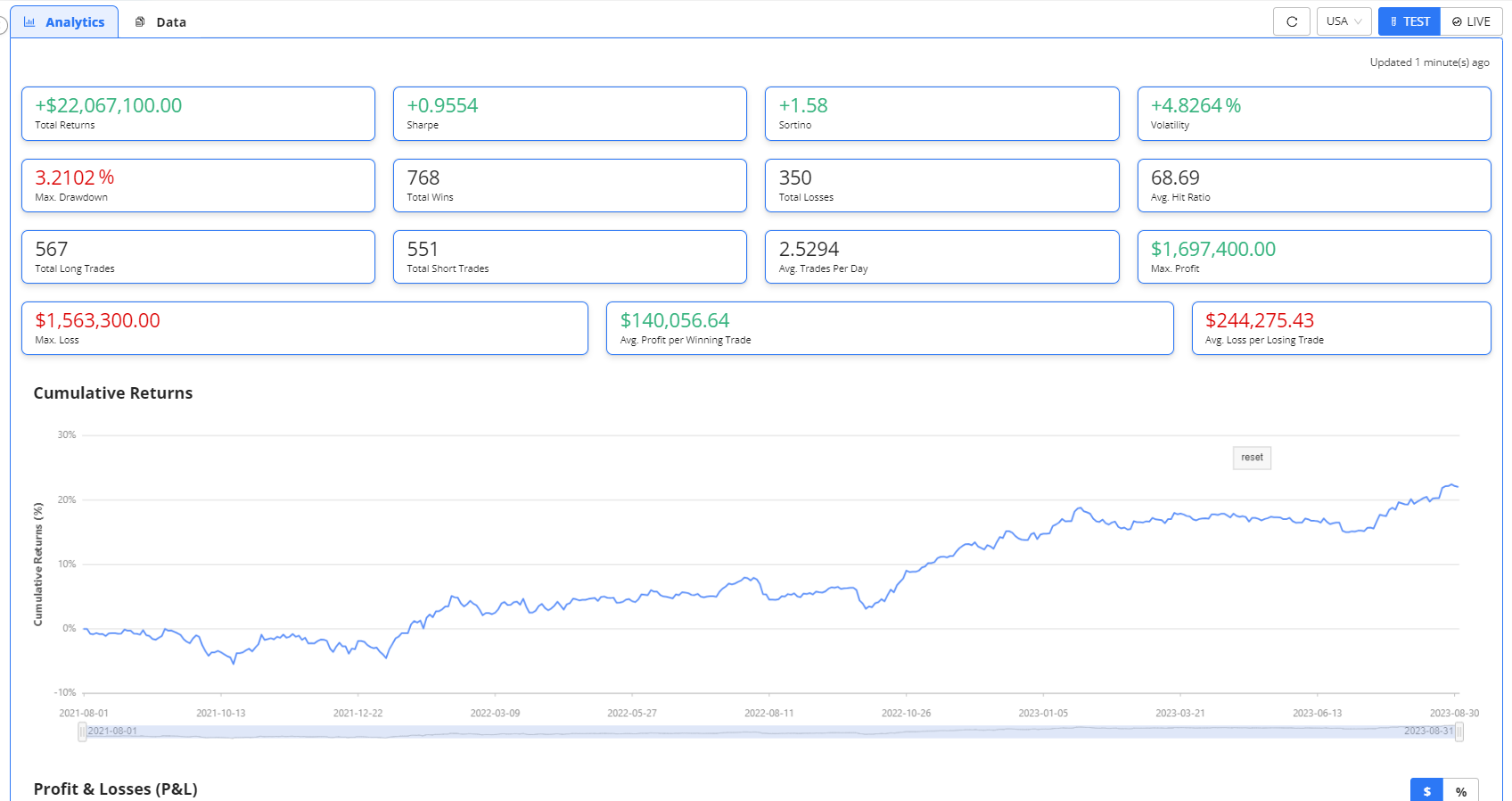Image resolution: width=1512 pixels, height=801 pixels.
Task: Click Avg. Profit per Winning Trade value
Action: (675, 320)
